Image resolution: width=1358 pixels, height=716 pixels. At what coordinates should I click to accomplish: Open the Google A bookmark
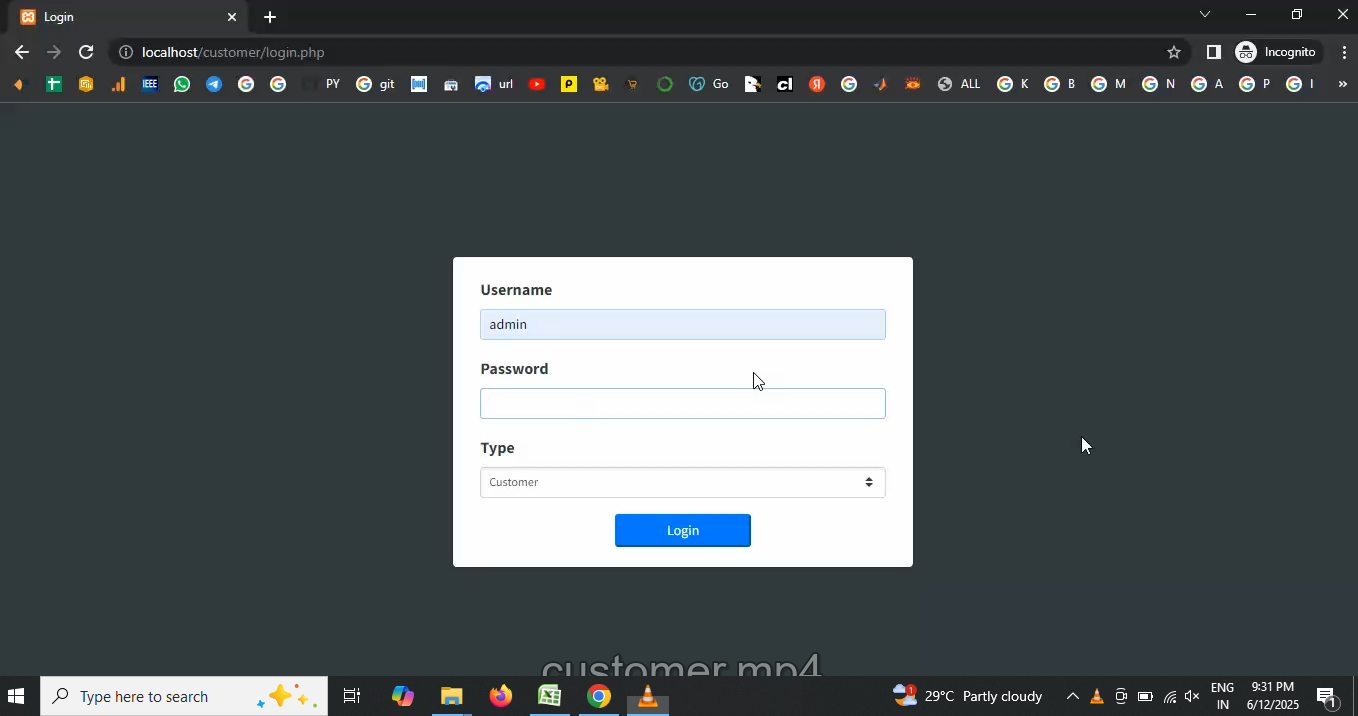coord(1207,84)
